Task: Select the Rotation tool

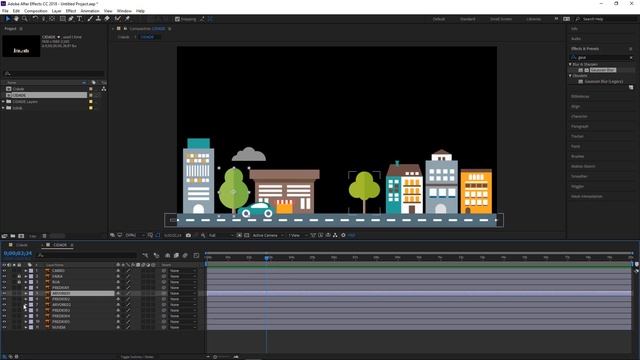Action: point(35,19)
